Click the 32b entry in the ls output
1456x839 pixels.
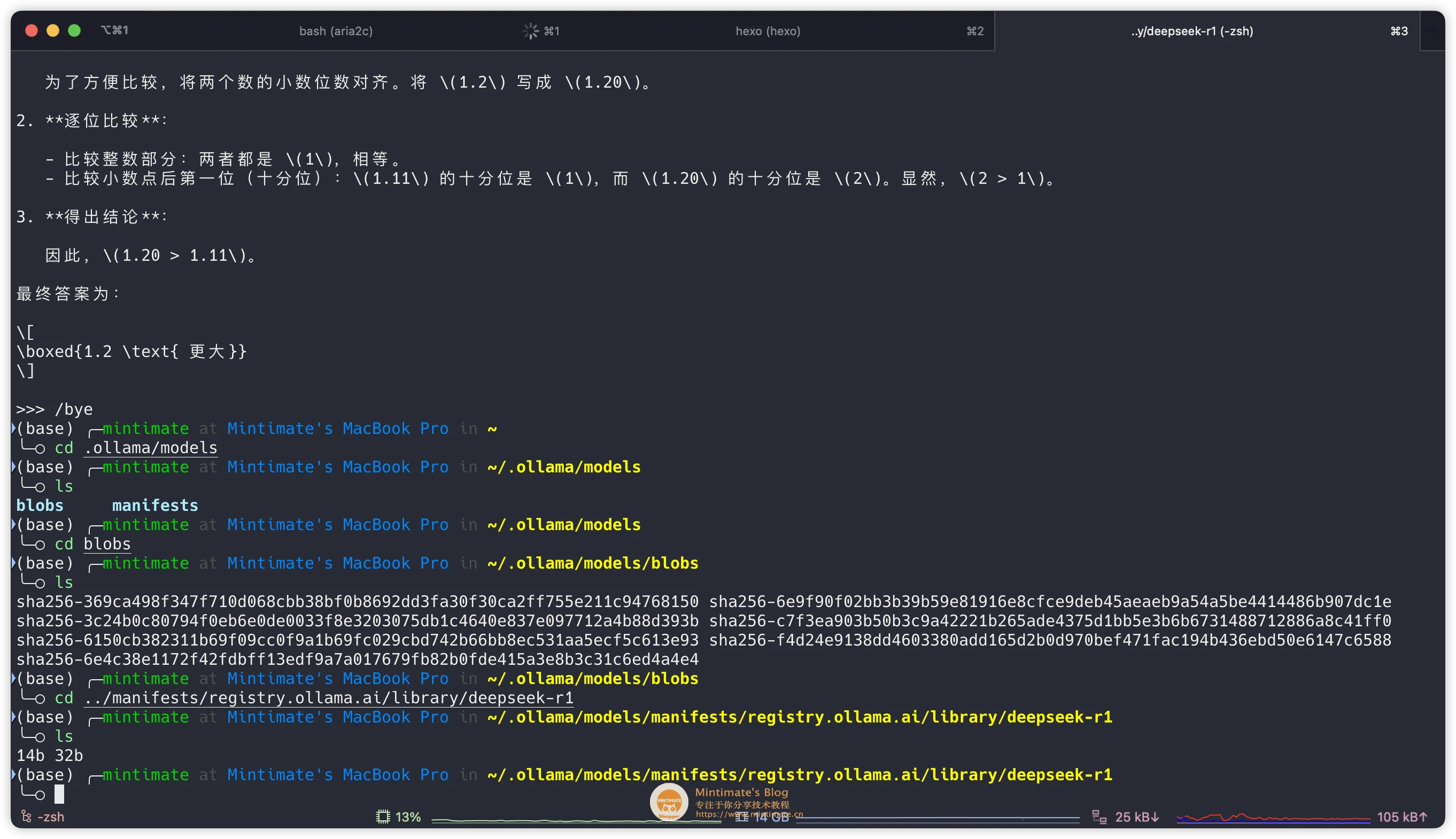tap(69, 756)
